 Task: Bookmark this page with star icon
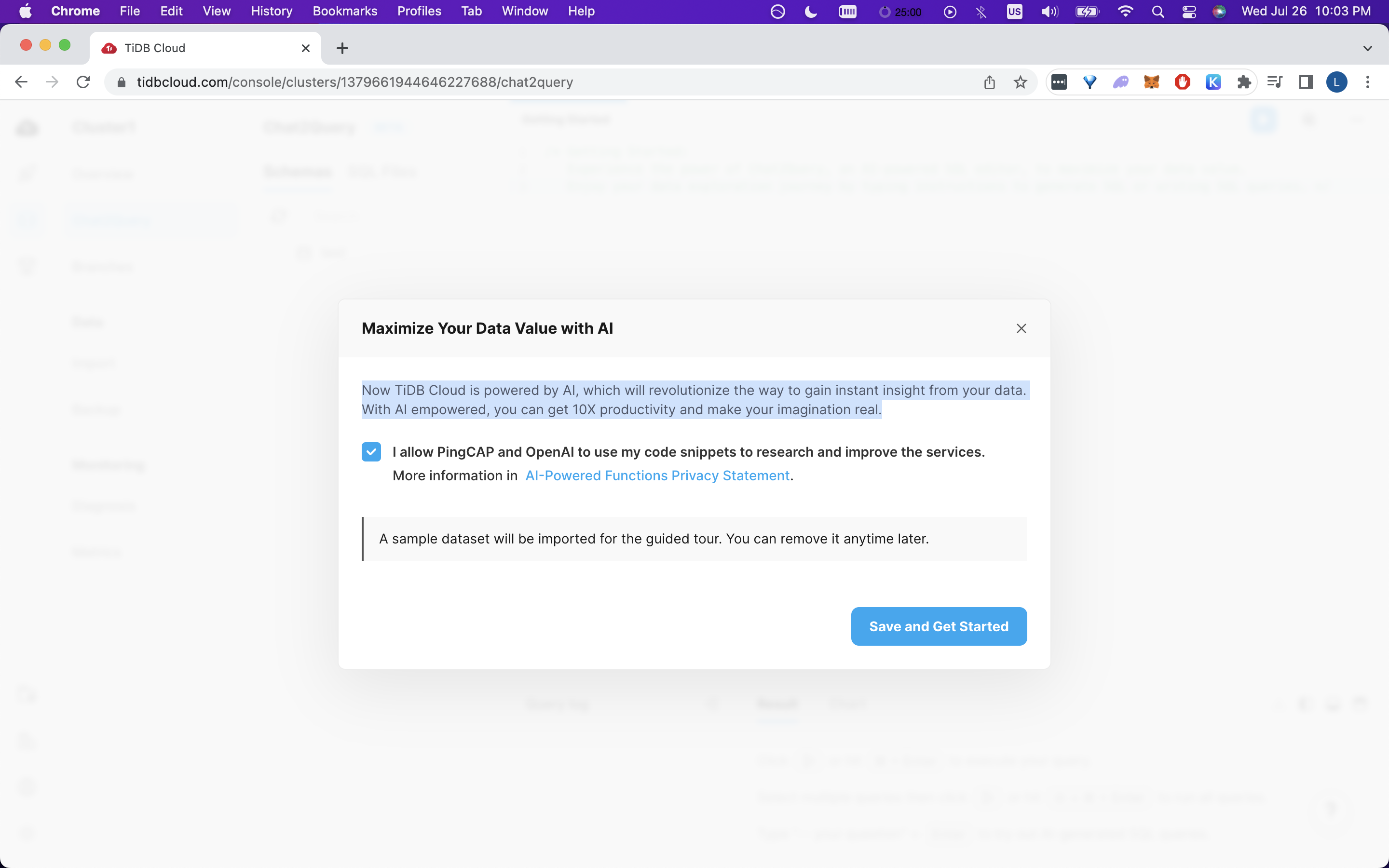[x=1020, y=82]
